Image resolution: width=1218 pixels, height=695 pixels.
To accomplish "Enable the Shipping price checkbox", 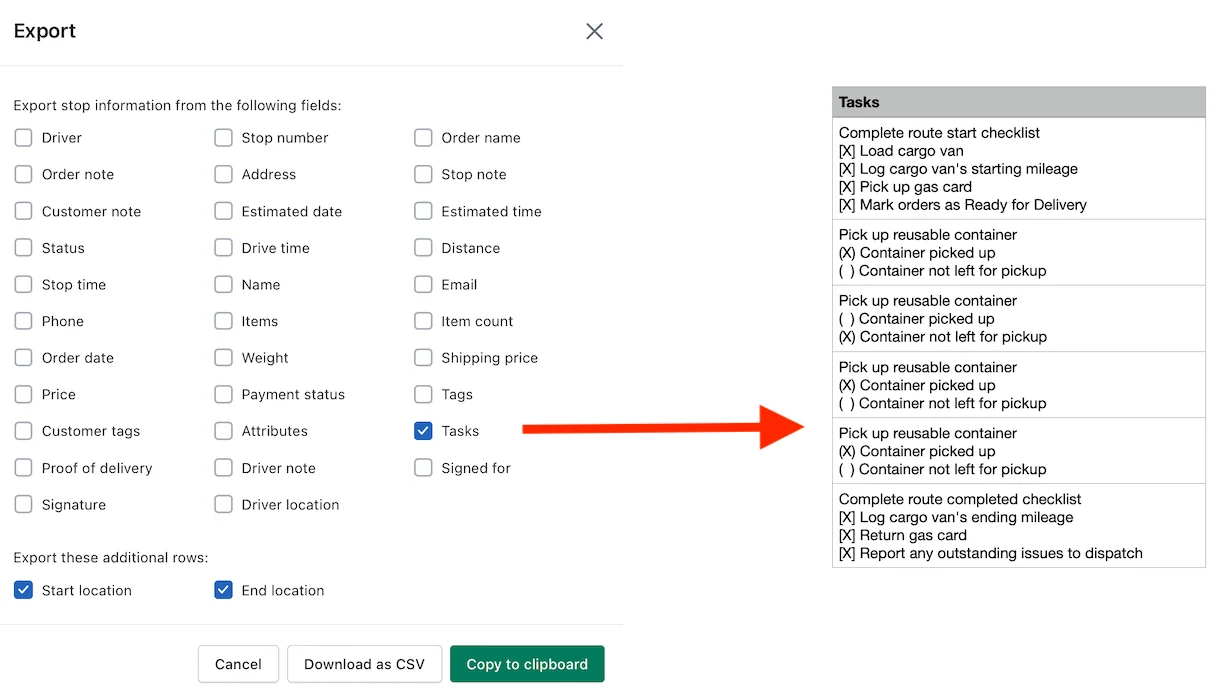I will [423, 358].
